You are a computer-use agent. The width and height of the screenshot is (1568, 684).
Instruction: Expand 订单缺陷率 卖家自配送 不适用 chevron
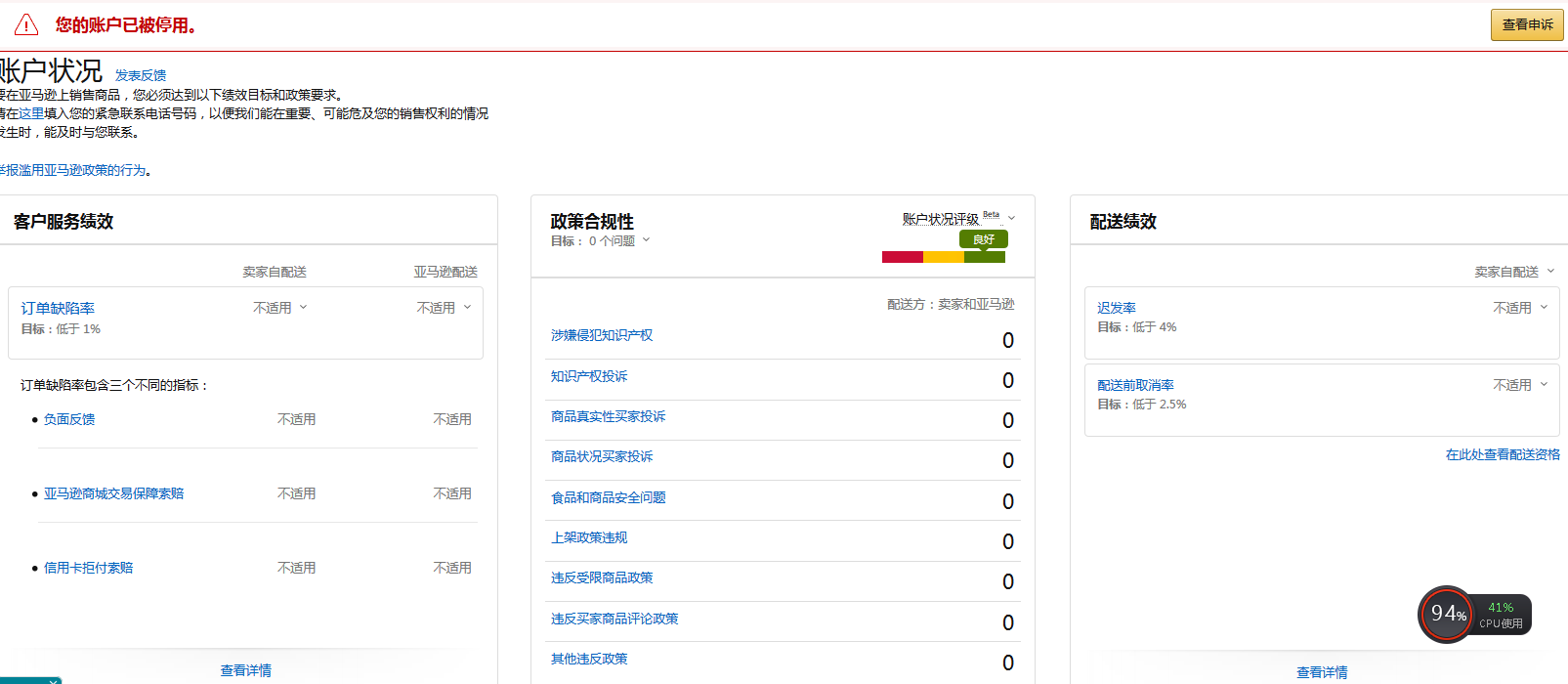304,307
